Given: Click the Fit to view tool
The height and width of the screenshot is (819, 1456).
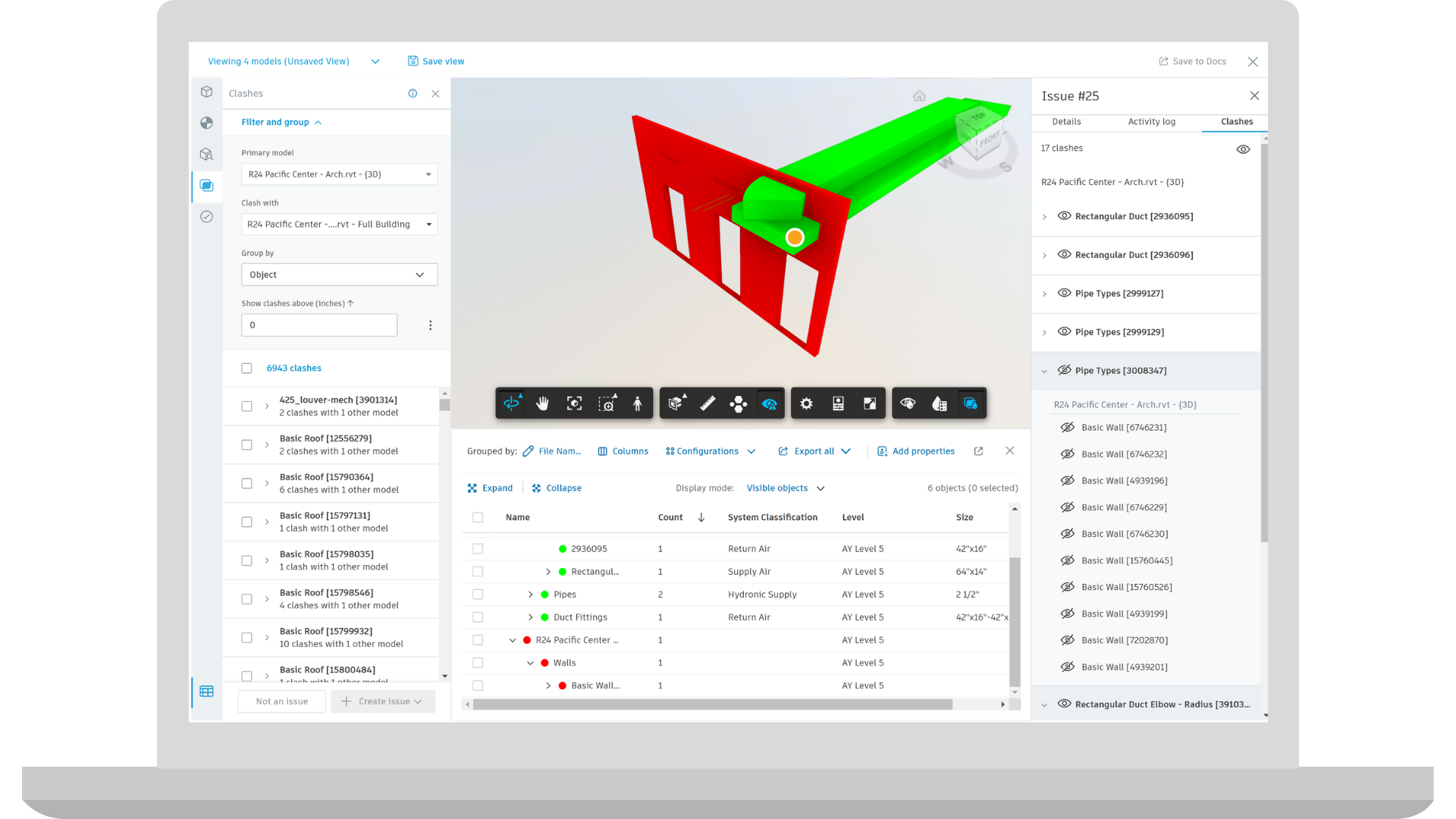Looking at the screenshot, I should [574, 403].
